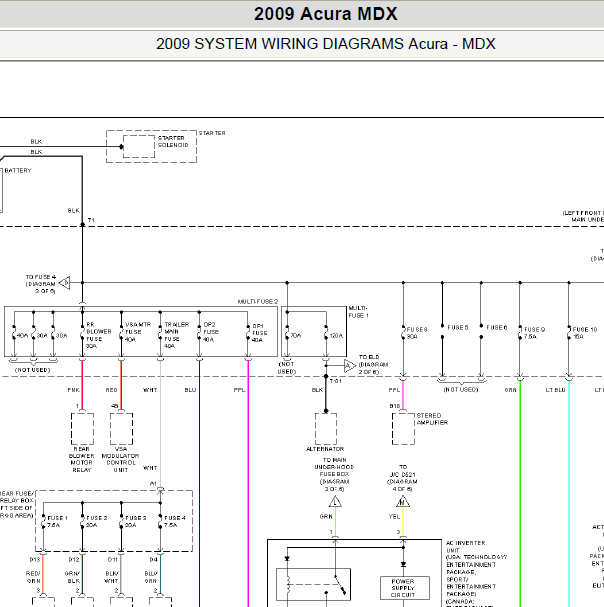Select the Starter Solenoid dashed box
Viewport: 604px width, 607px height.
(x=139, y=146)
